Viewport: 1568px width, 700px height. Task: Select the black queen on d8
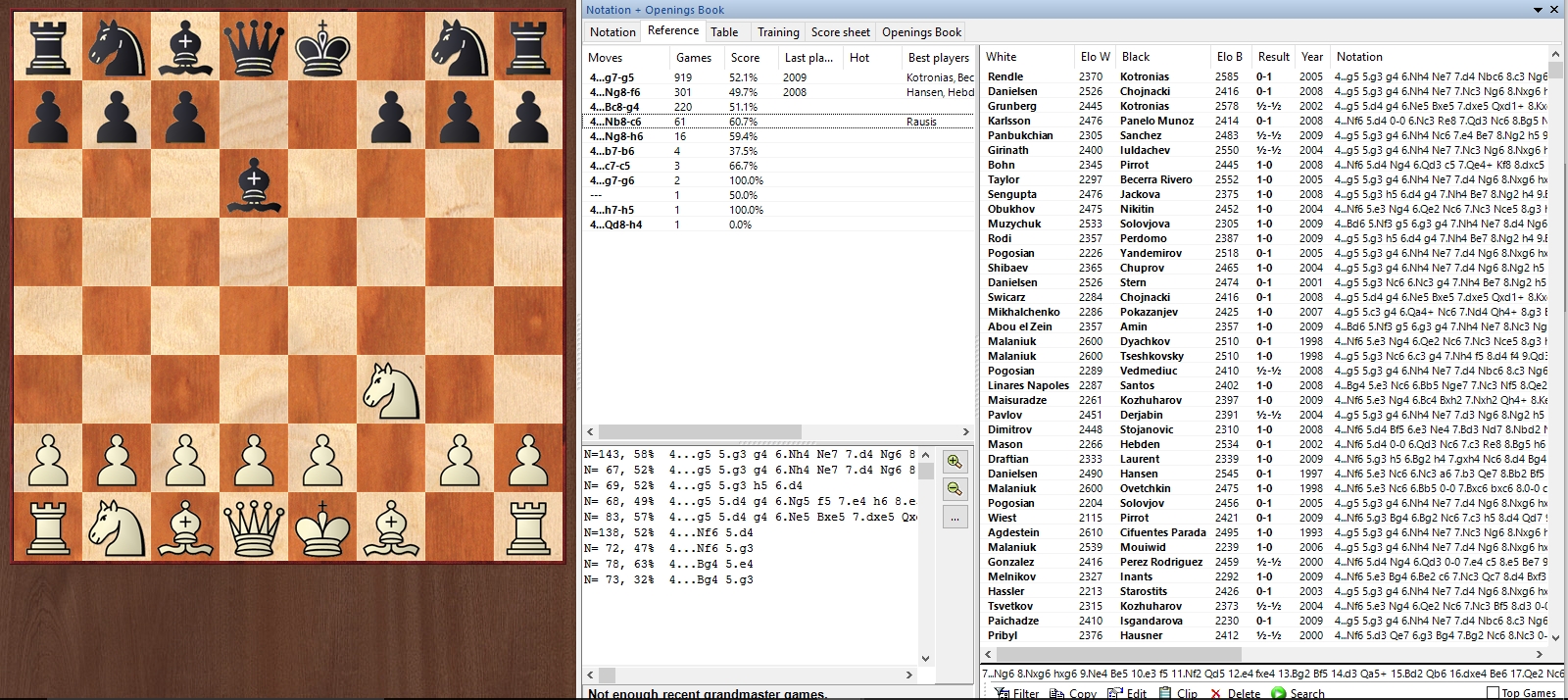(x=254, y=46)
